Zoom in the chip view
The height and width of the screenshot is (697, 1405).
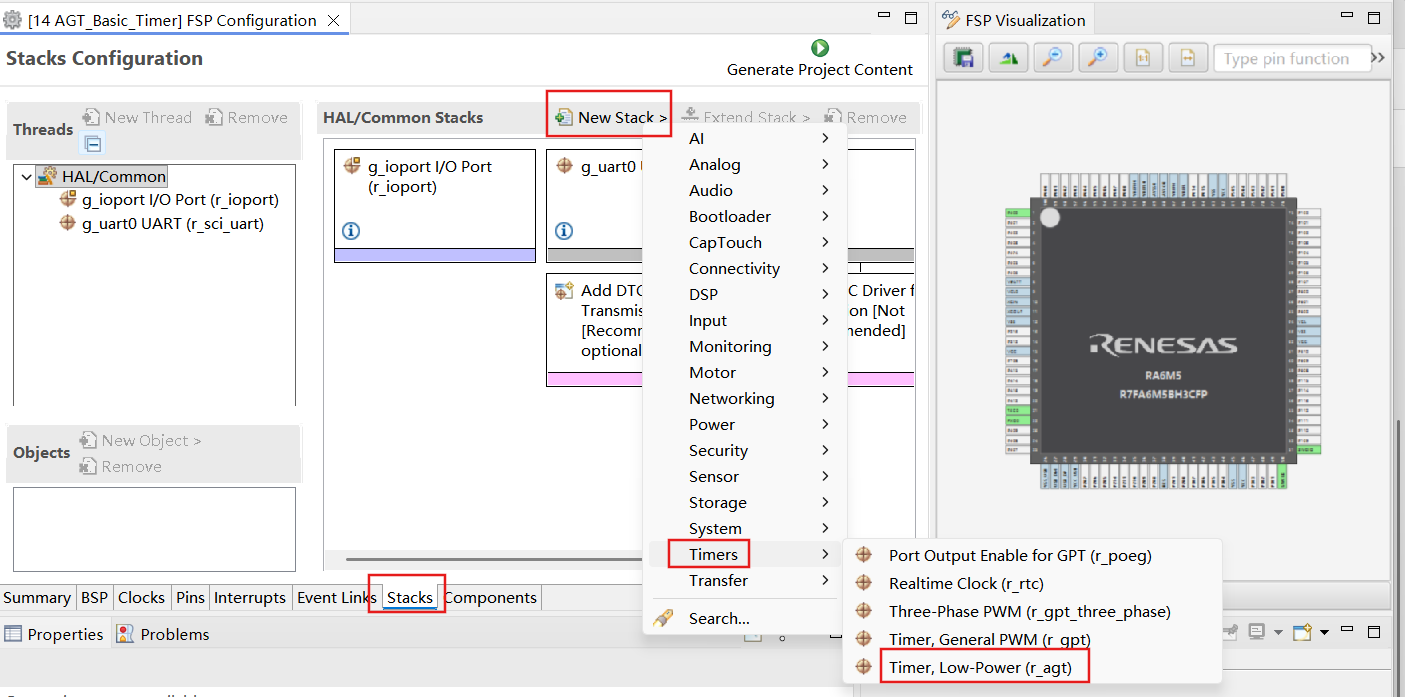coord(1097,58)
